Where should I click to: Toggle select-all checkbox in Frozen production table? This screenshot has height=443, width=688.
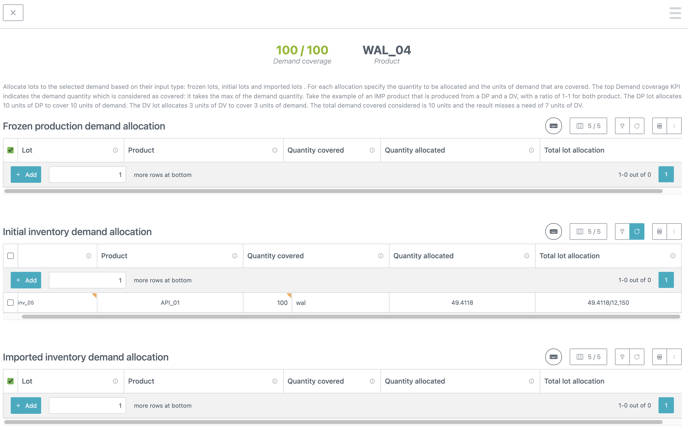tap(11, 150)
